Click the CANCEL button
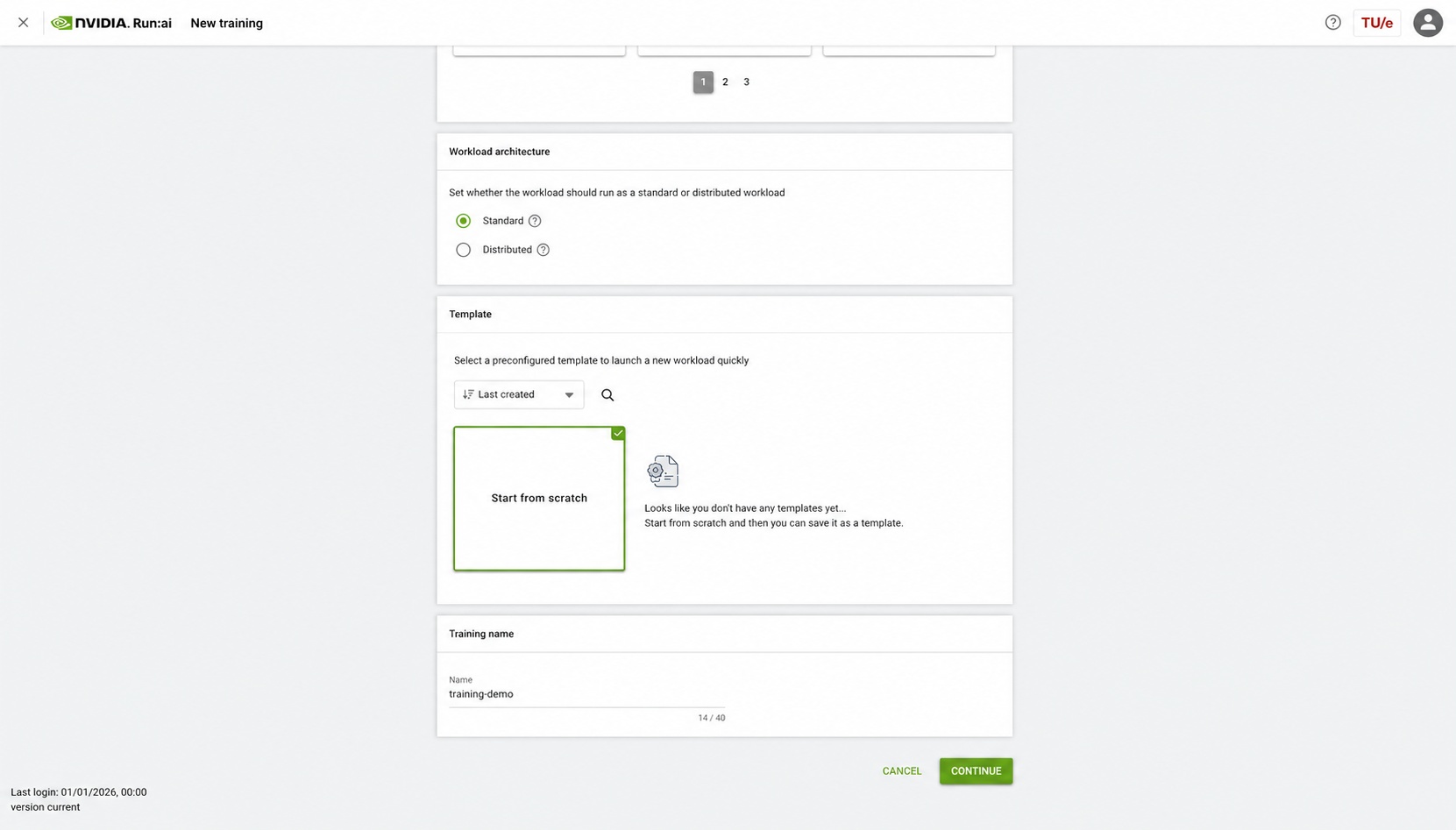 pyautogui.click(x=902, y=771)
